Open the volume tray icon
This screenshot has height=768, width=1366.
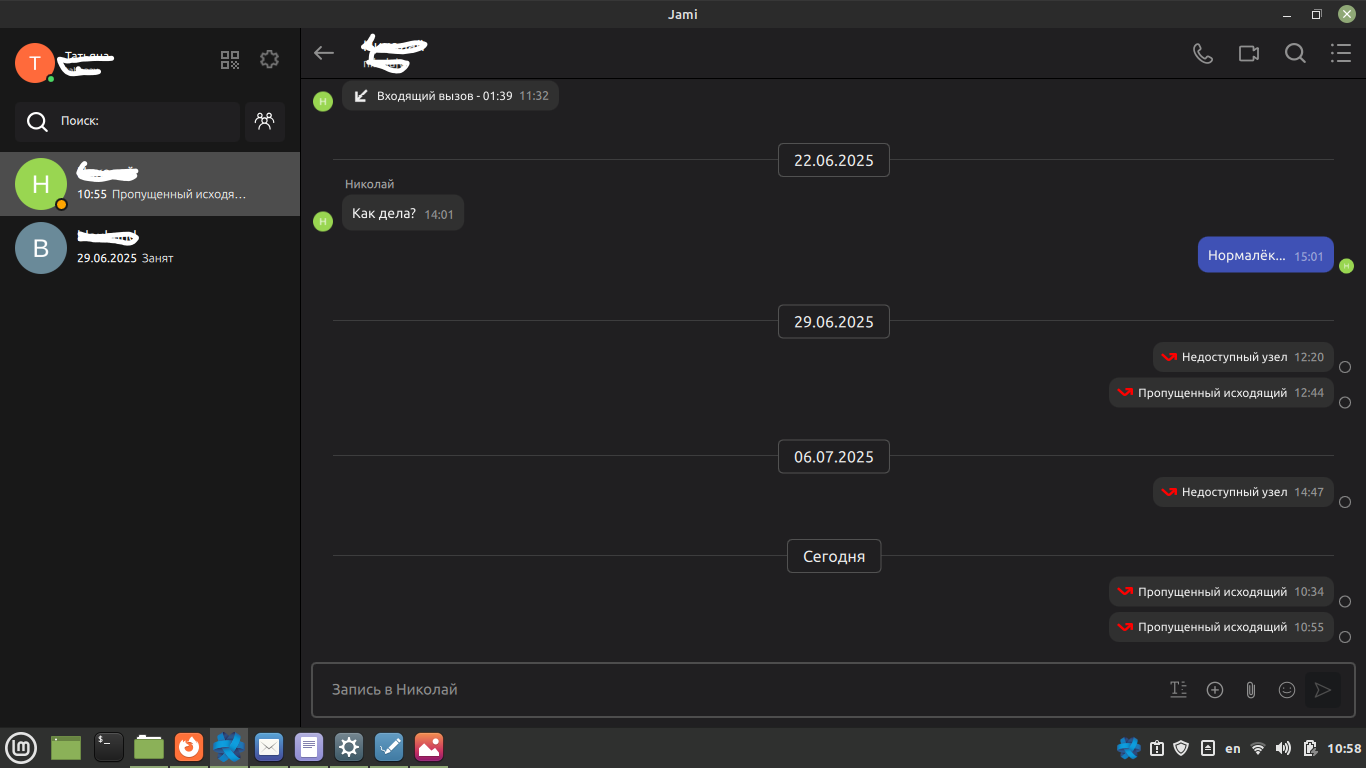point(1284,748)
